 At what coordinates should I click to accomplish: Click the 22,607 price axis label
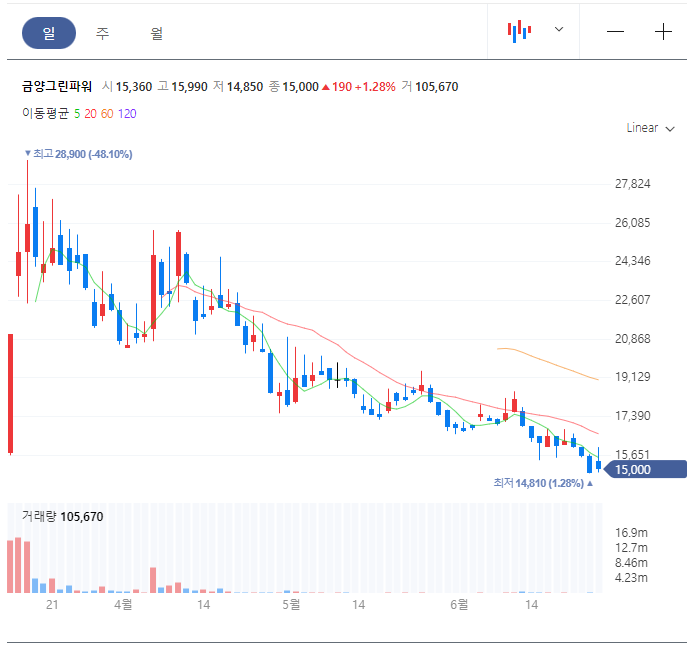(633, 300)
